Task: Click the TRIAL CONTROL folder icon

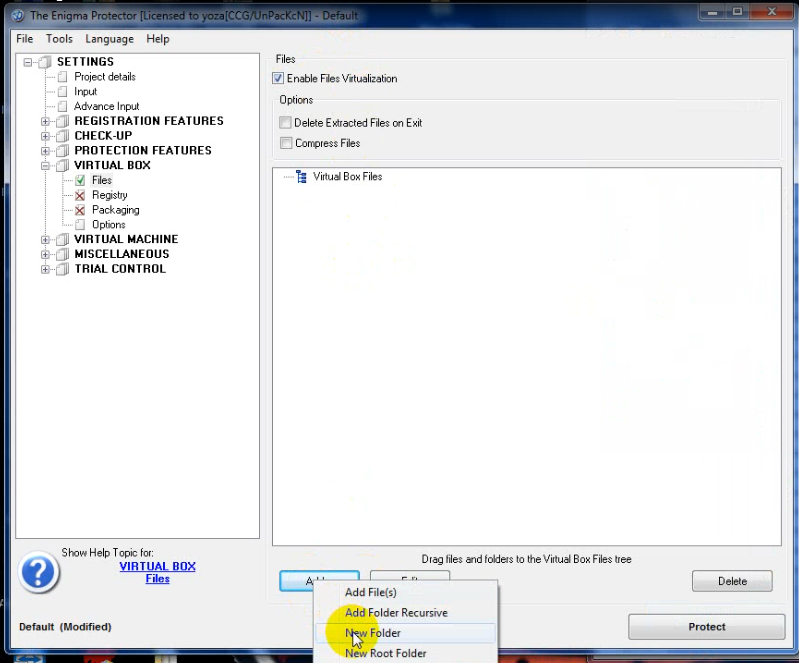Action: click(63, 269)
